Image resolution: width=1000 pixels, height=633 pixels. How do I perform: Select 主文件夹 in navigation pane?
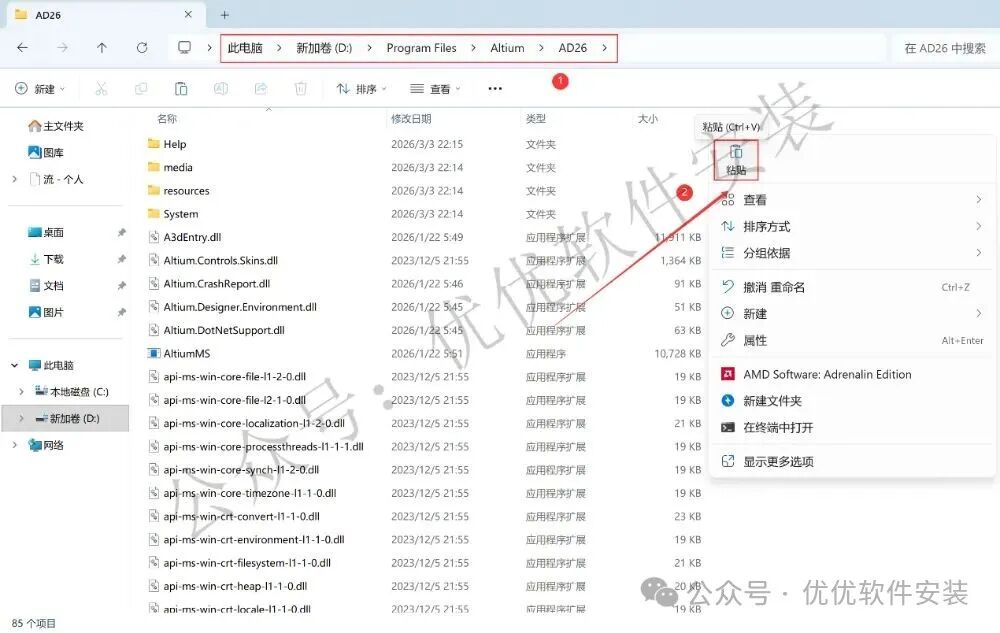click(x=56, y=126)
